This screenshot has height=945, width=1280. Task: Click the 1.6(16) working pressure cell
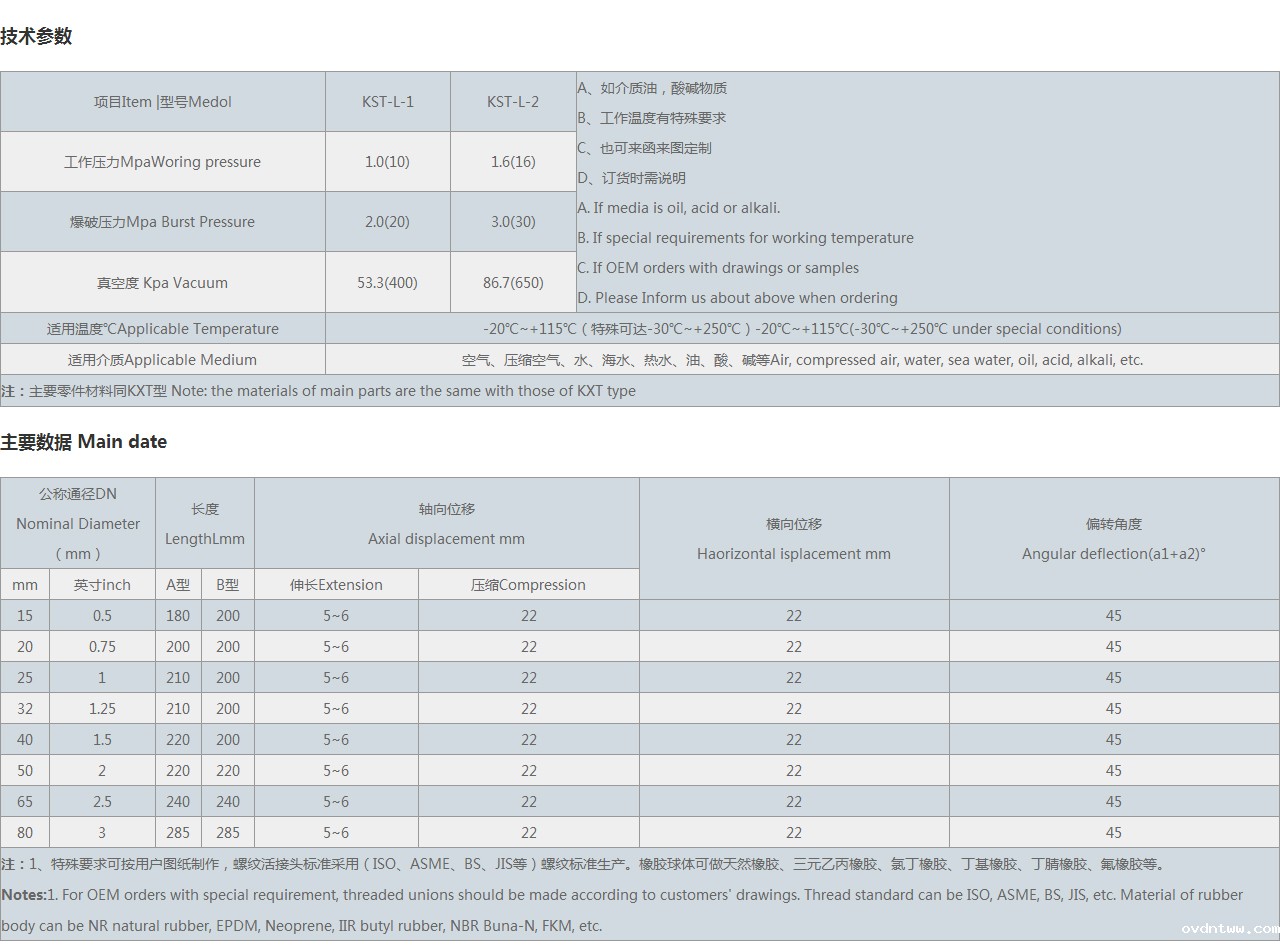click(x=513, y=162)
